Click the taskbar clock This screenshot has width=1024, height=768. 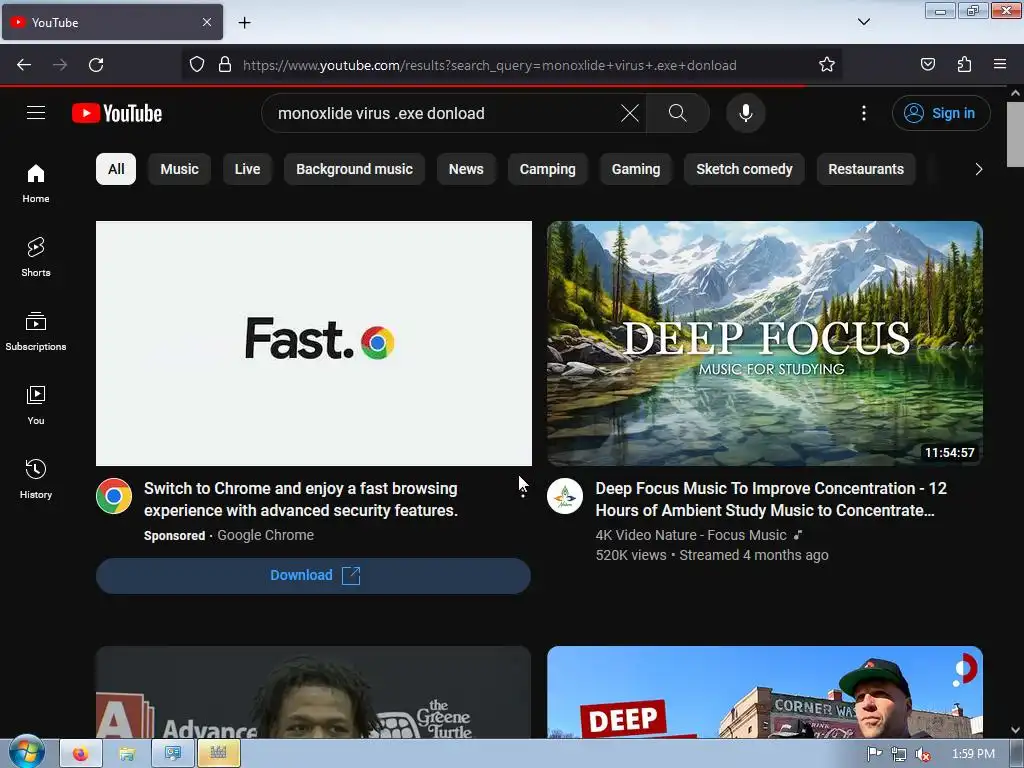pyautogui.click(x=973, y=754)
